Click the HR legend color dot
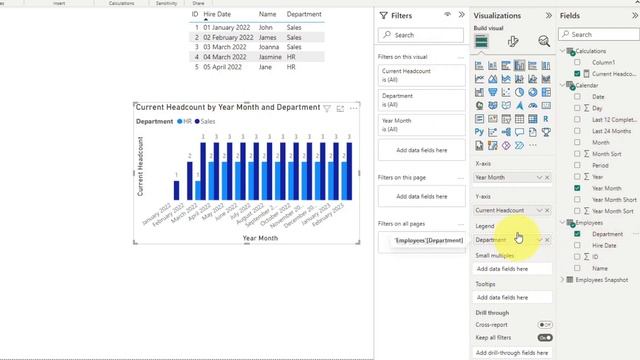Viewport: 640px width, 360px height. pyautogui.click(x=180, y=121)
